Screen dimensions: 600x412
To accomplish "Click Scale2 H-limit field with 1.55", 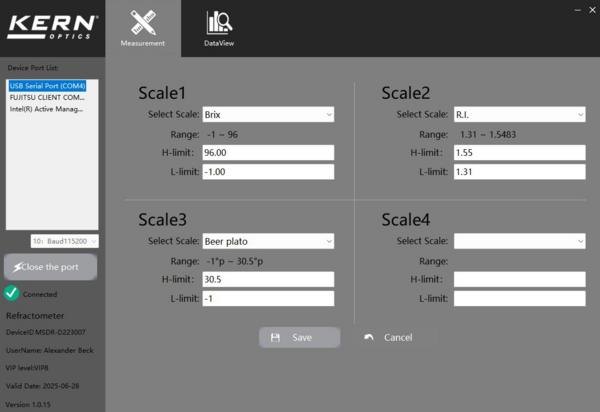I will click(520, 153).
